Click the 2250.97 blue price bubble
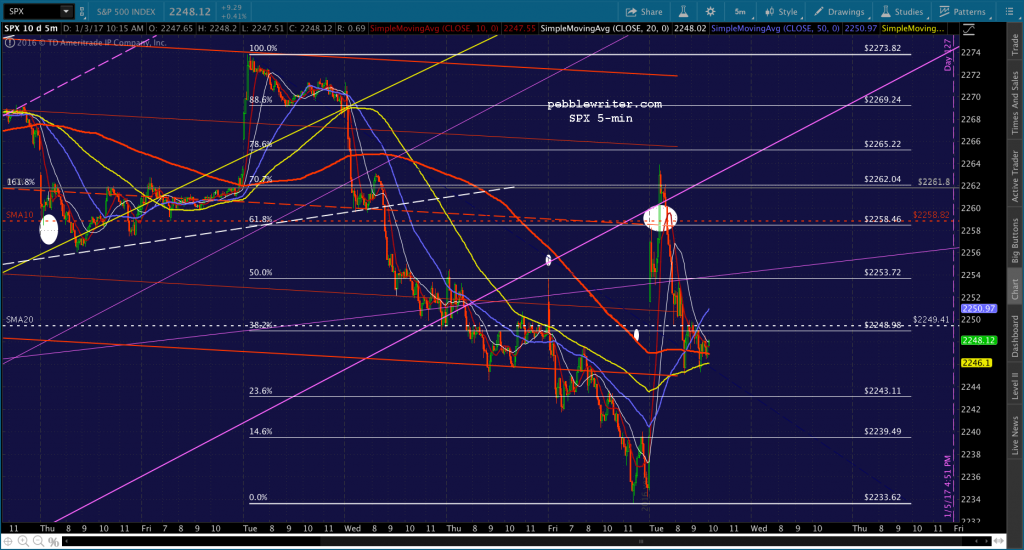 [x=978, y=308]
